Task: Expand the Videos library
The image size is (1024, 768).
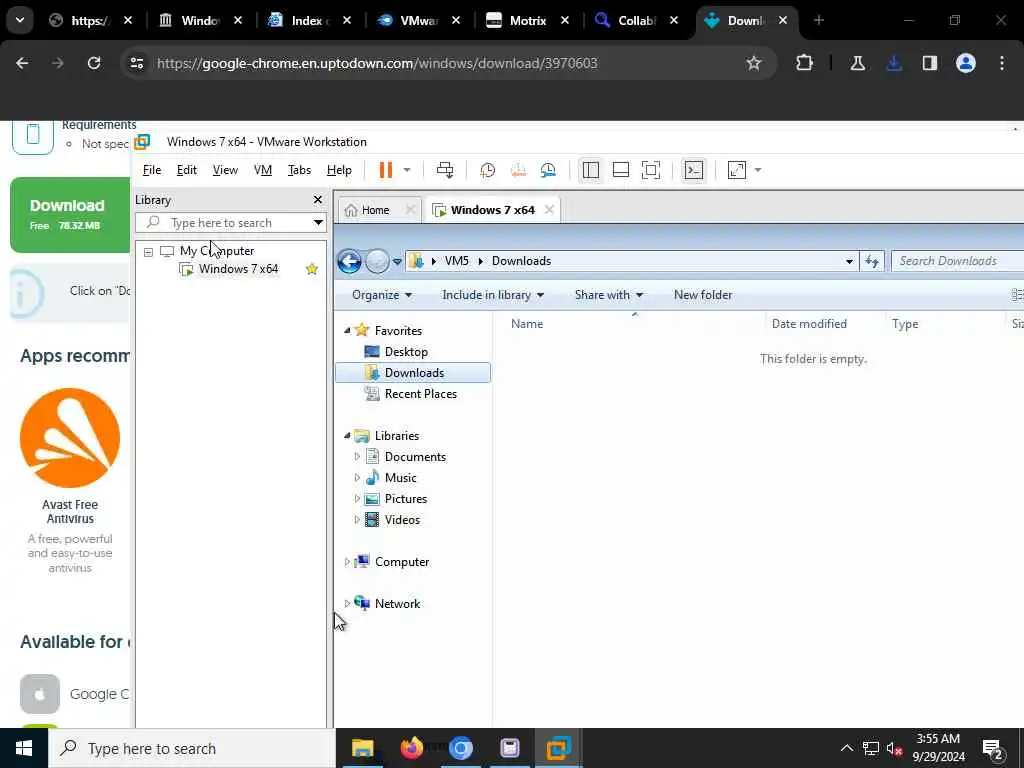Action: tap(357, 520)
